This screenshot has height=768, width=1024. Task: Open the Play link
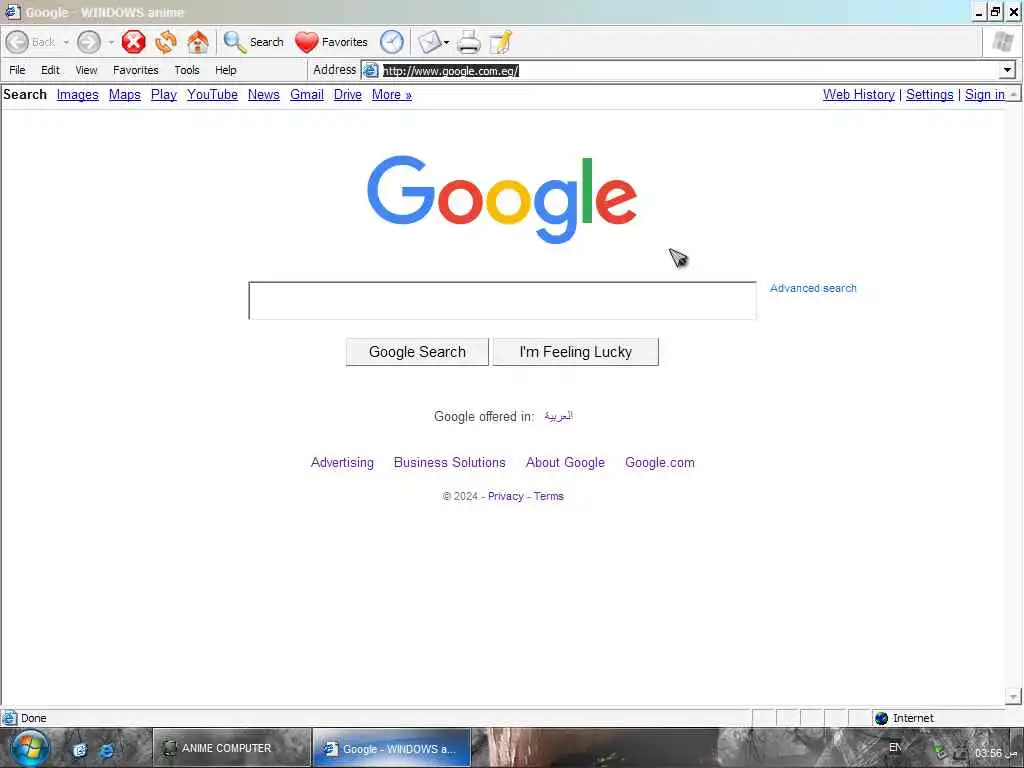[x=164, y=95]
